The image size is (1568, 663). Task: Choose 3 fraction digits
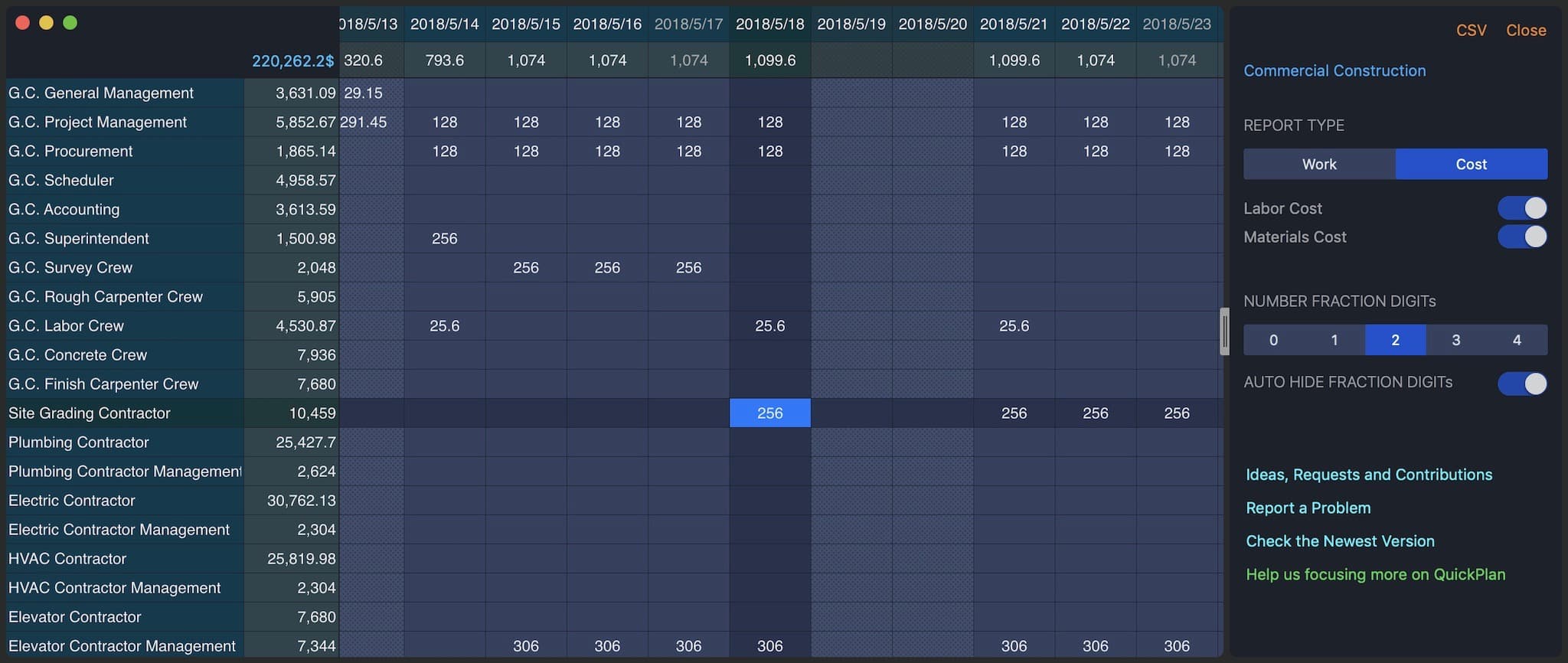click(1455, 340)
